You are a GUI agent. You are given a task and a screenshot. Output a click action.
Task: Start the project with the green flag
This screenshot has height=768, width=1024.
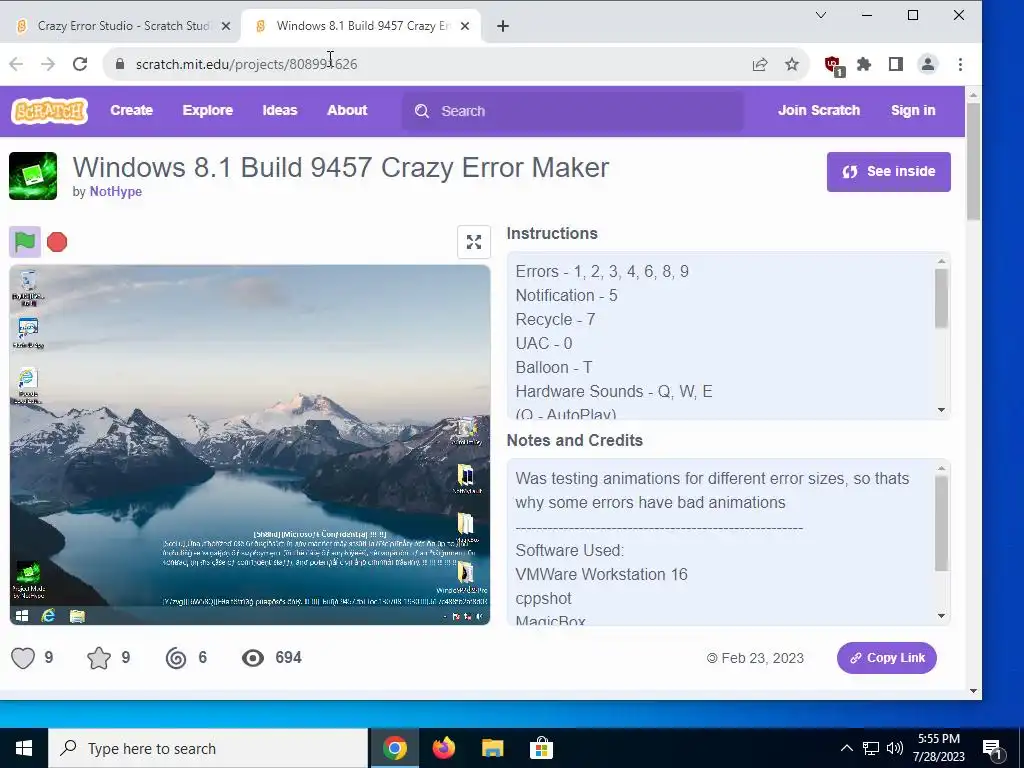click(25, 242)
